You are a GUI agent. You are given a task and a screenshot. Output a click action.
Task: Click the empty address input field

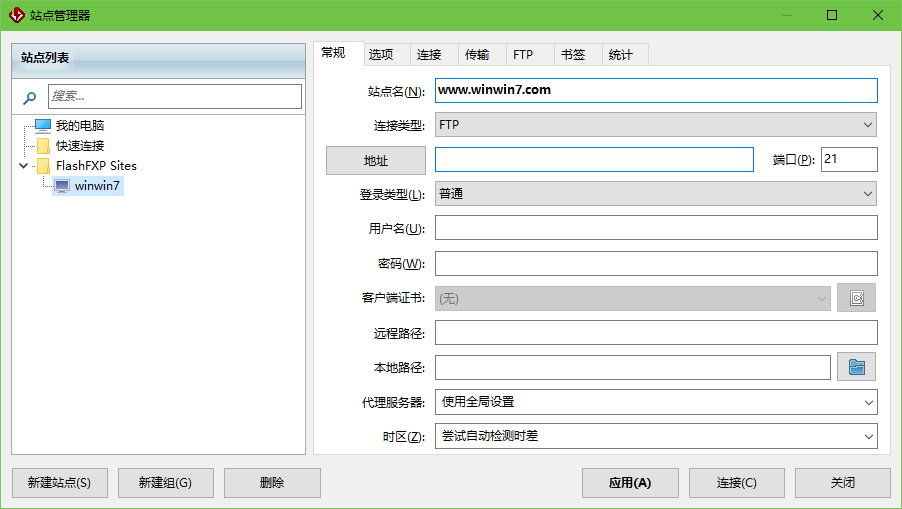coord(594,159)
